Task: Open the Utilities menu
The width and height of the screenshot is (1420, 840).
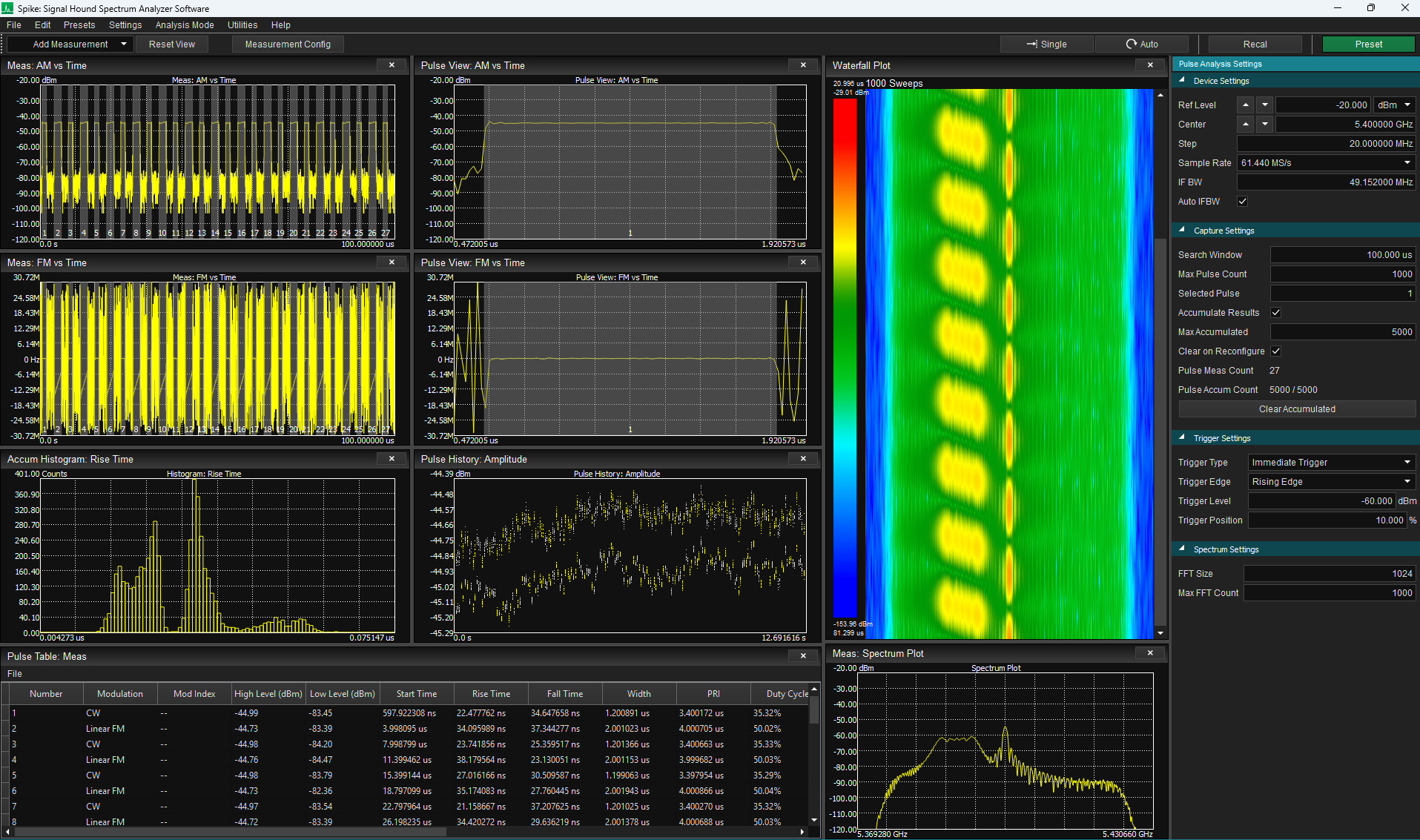Action: (x=242, y=25)
